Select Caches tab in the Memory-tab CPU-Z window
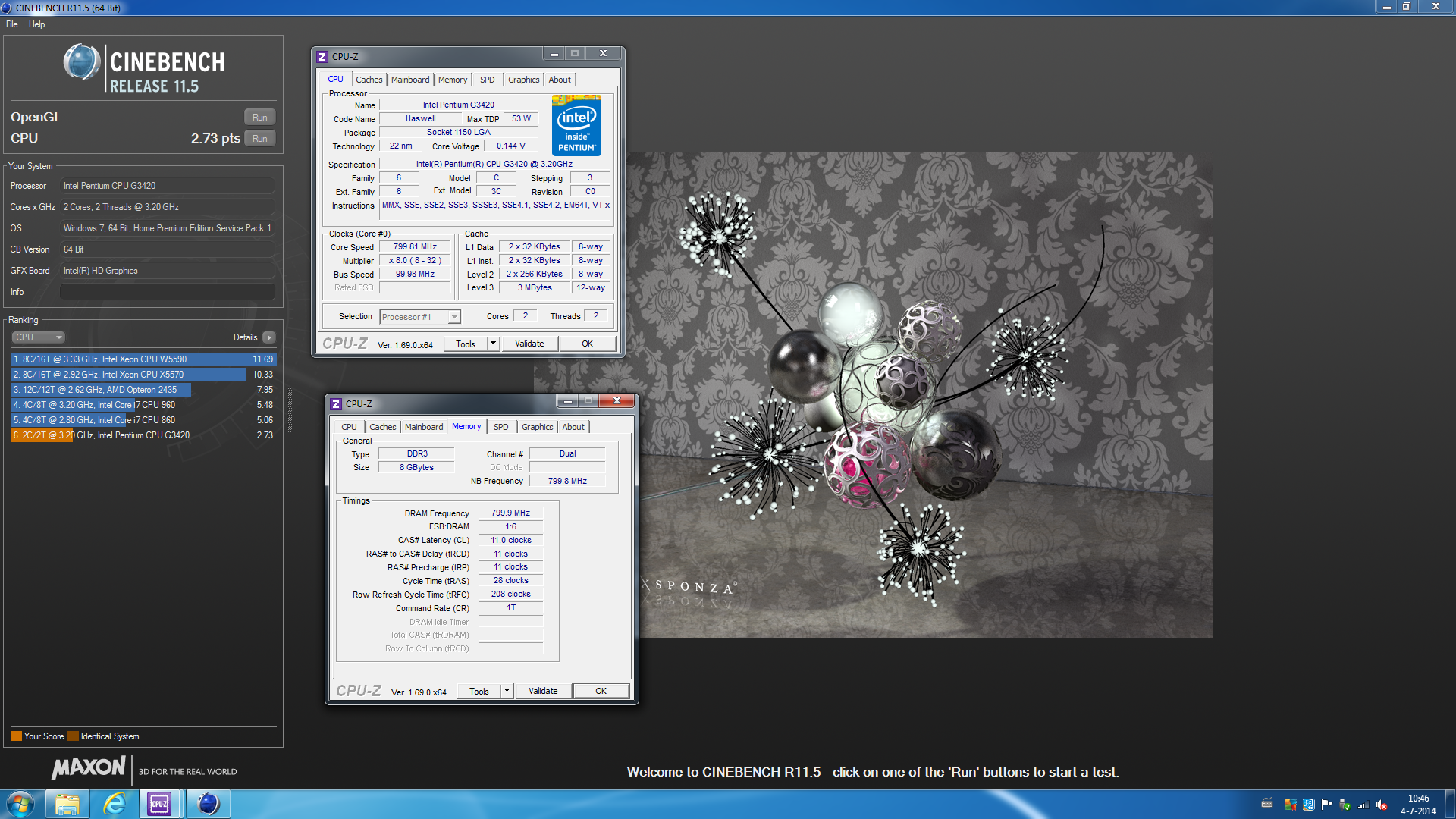This screenshot has width=1456, height=819. [383, 427]
